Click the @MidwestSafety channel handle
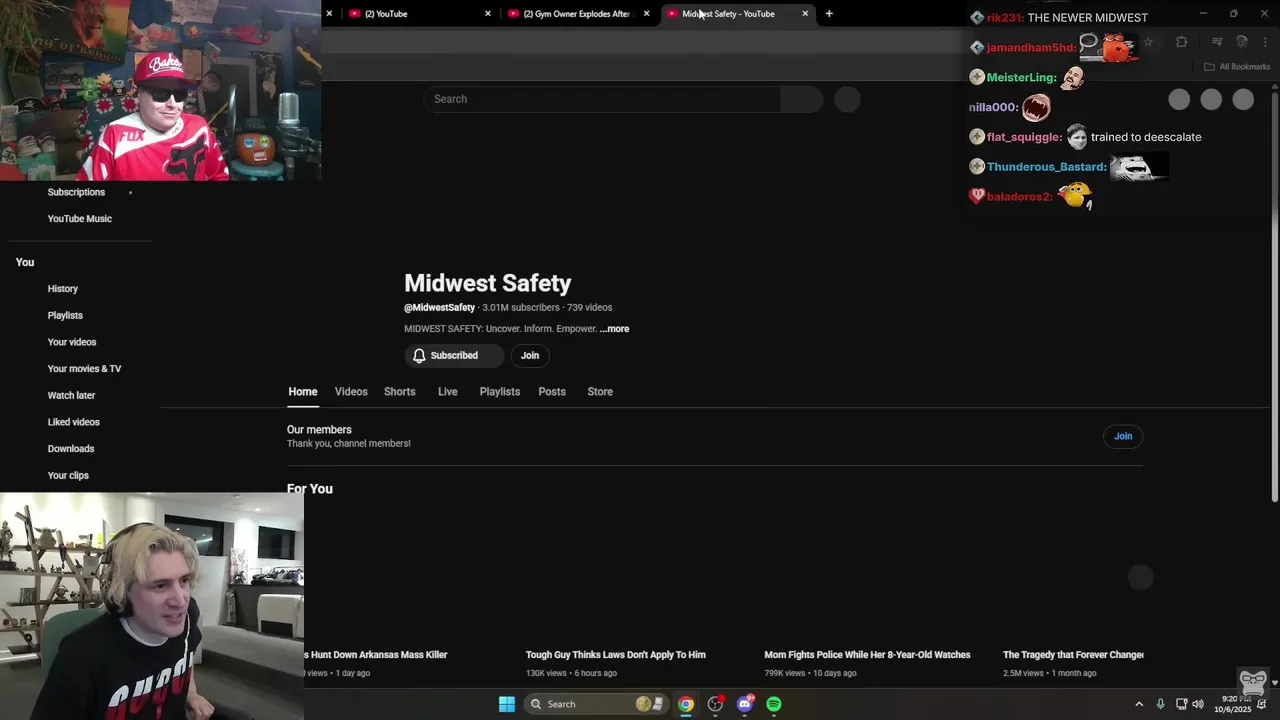This screenshot has width=1280, height=720. pos(439,308)
